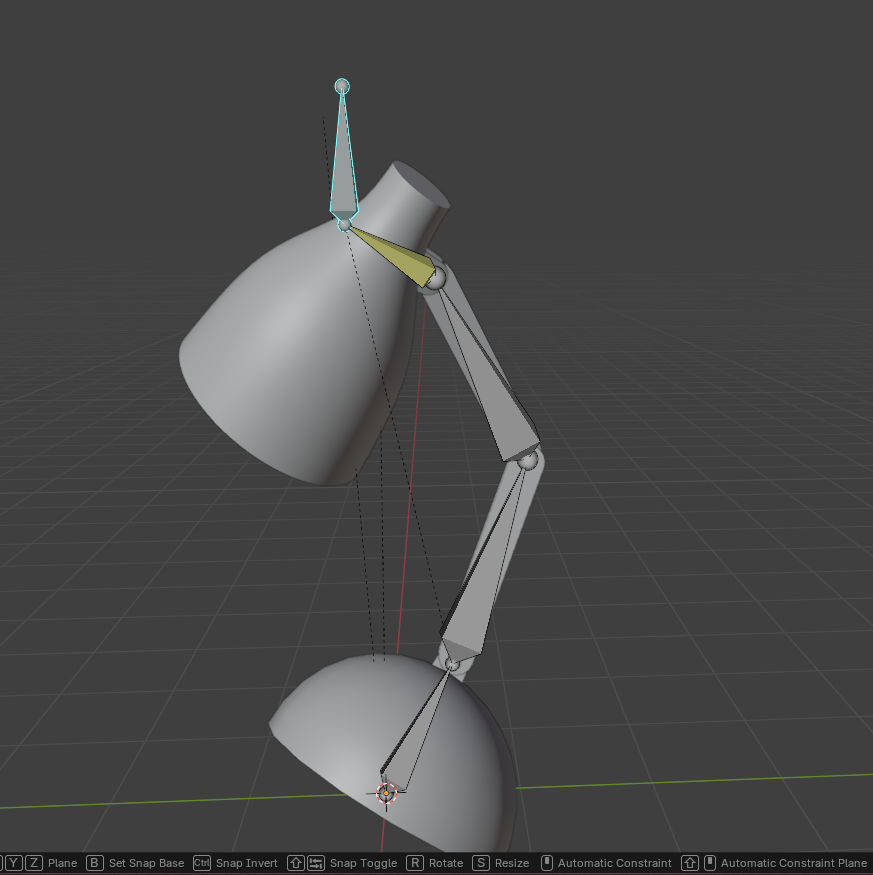Click the 3D cursor at the lamp base
Image resolution: width=873 pixels, height=875 pixels.
point(386,792)
